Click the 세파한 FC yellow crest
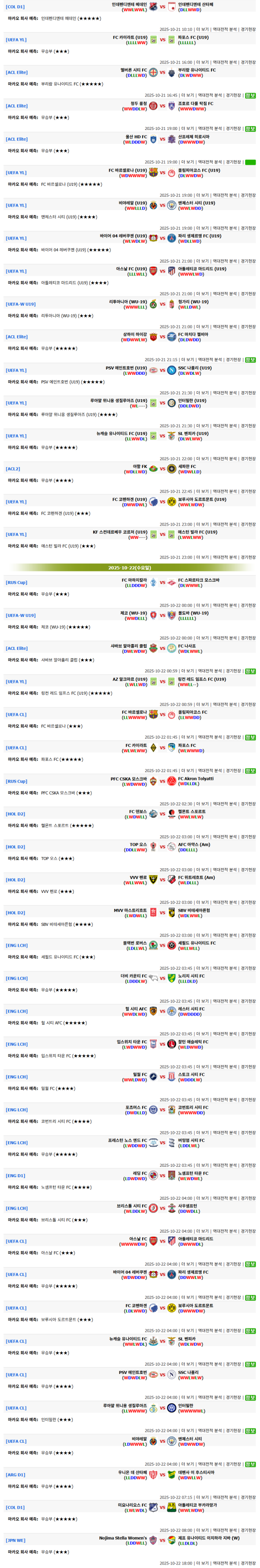 [x=172, y=469]
